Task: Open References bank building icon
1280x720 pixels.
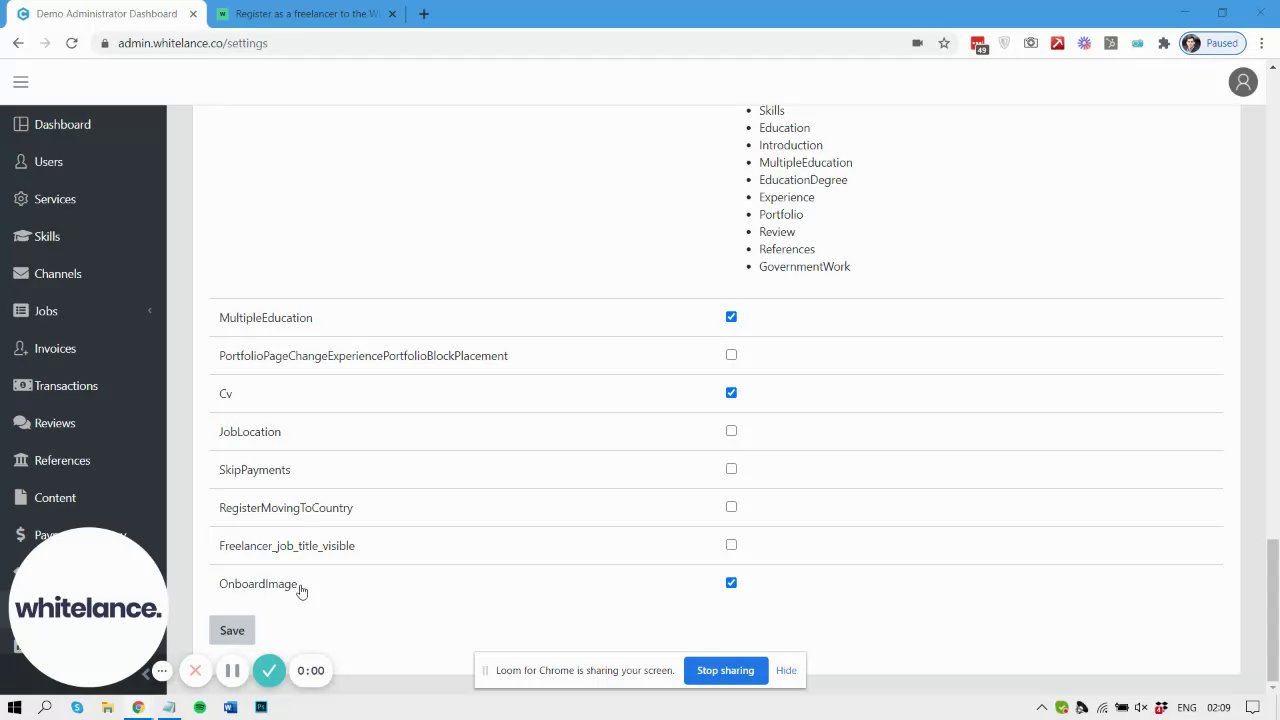Action: 21,460
